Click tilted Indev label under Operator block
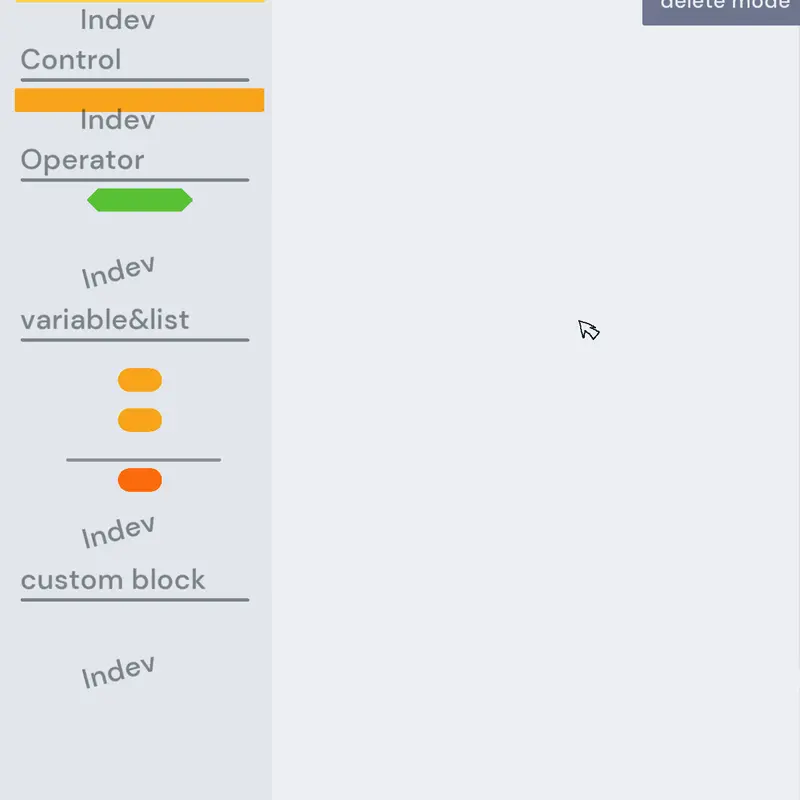This screenshot has width=800, height=800. (118, 272)
